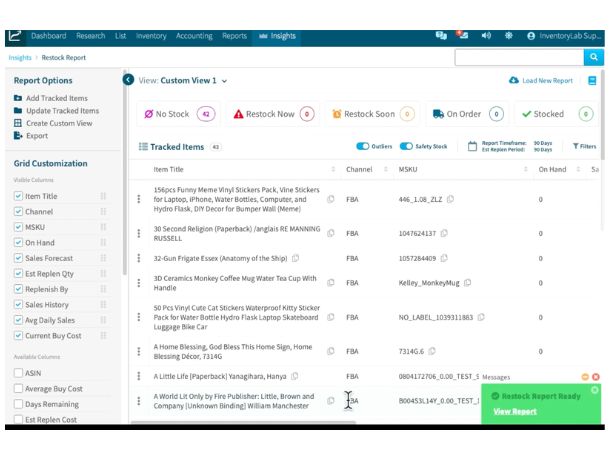
Task: Open the chat translation icon in header
Action: (441, 36)
